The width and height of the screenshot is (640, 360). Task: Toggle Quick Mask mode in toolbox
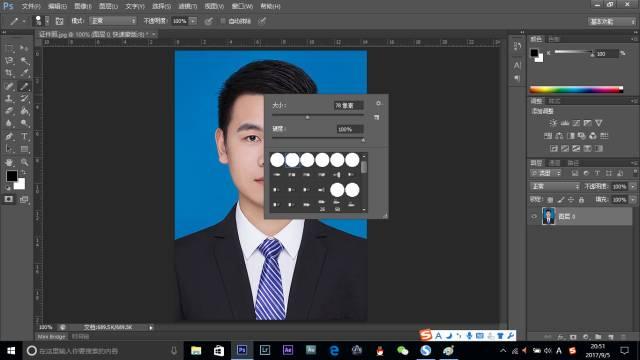(x=9, y=199)
